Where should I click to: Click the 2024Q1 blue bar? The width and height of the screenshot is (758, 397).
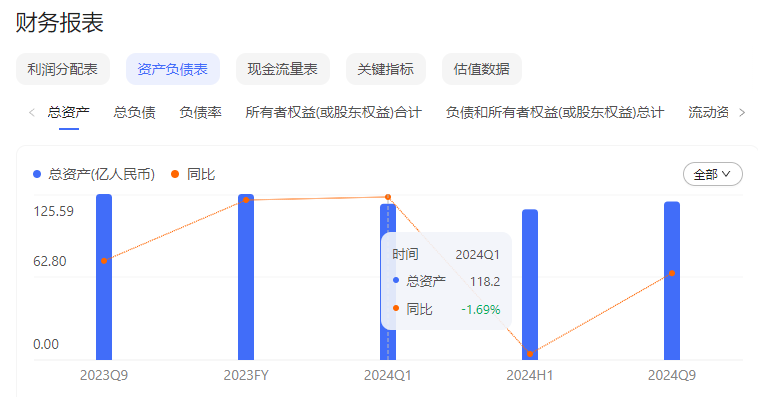click(x=388, y=282)
